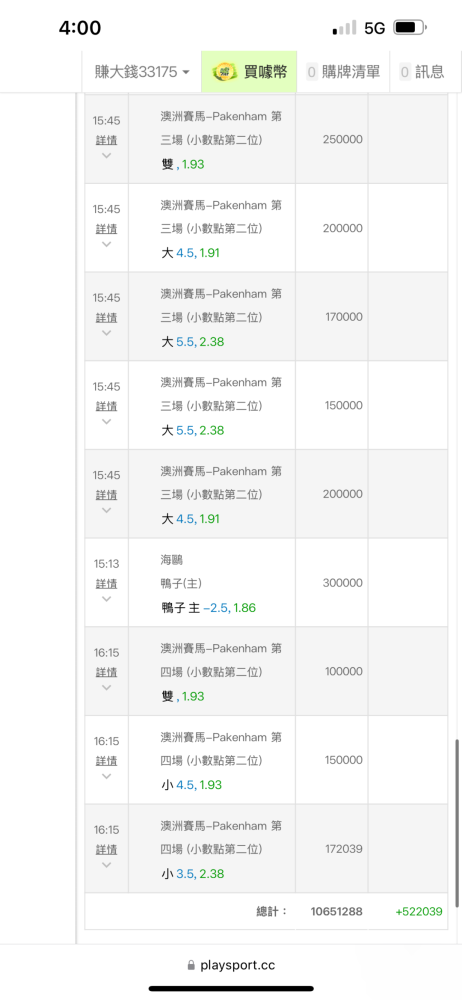Click the page vertical scrollbar thumb
This screenshot has height=1000, width=462.
[x=457, y=823]
